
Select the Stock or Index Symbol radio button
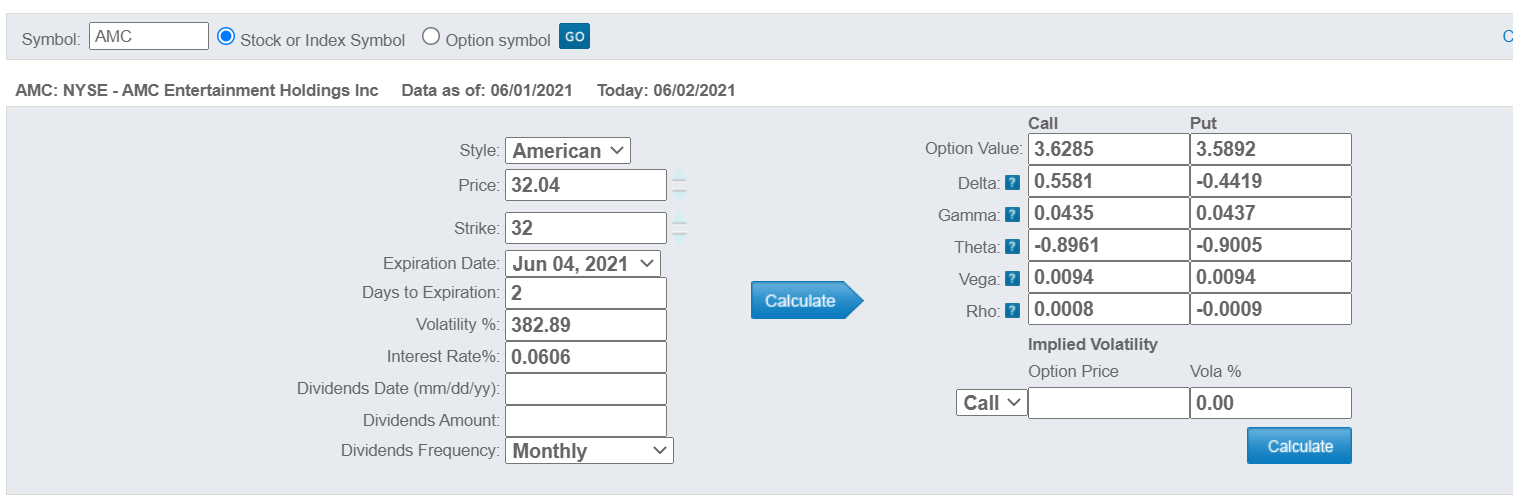(x=225, y=38)
